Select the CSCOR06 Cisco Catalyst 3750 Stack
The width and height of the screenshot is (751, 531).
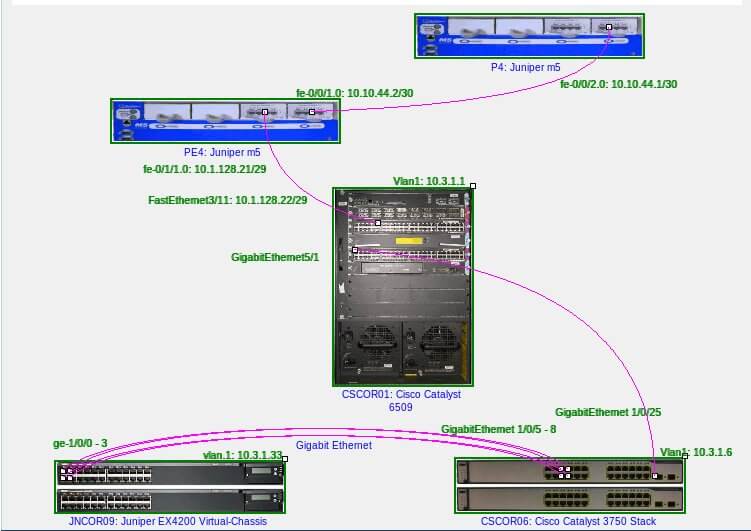pos(570,485)
